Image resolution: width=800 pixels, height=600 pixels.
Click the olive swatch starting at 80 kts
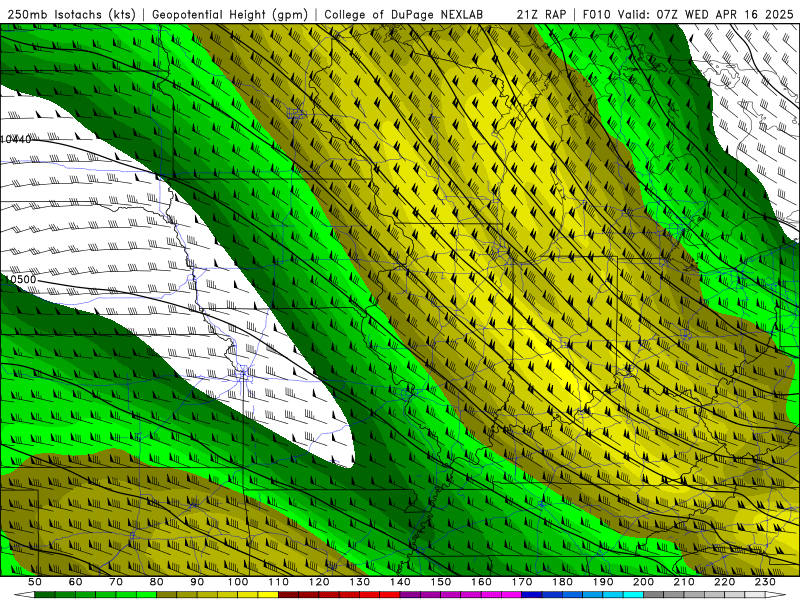(167, 595)
